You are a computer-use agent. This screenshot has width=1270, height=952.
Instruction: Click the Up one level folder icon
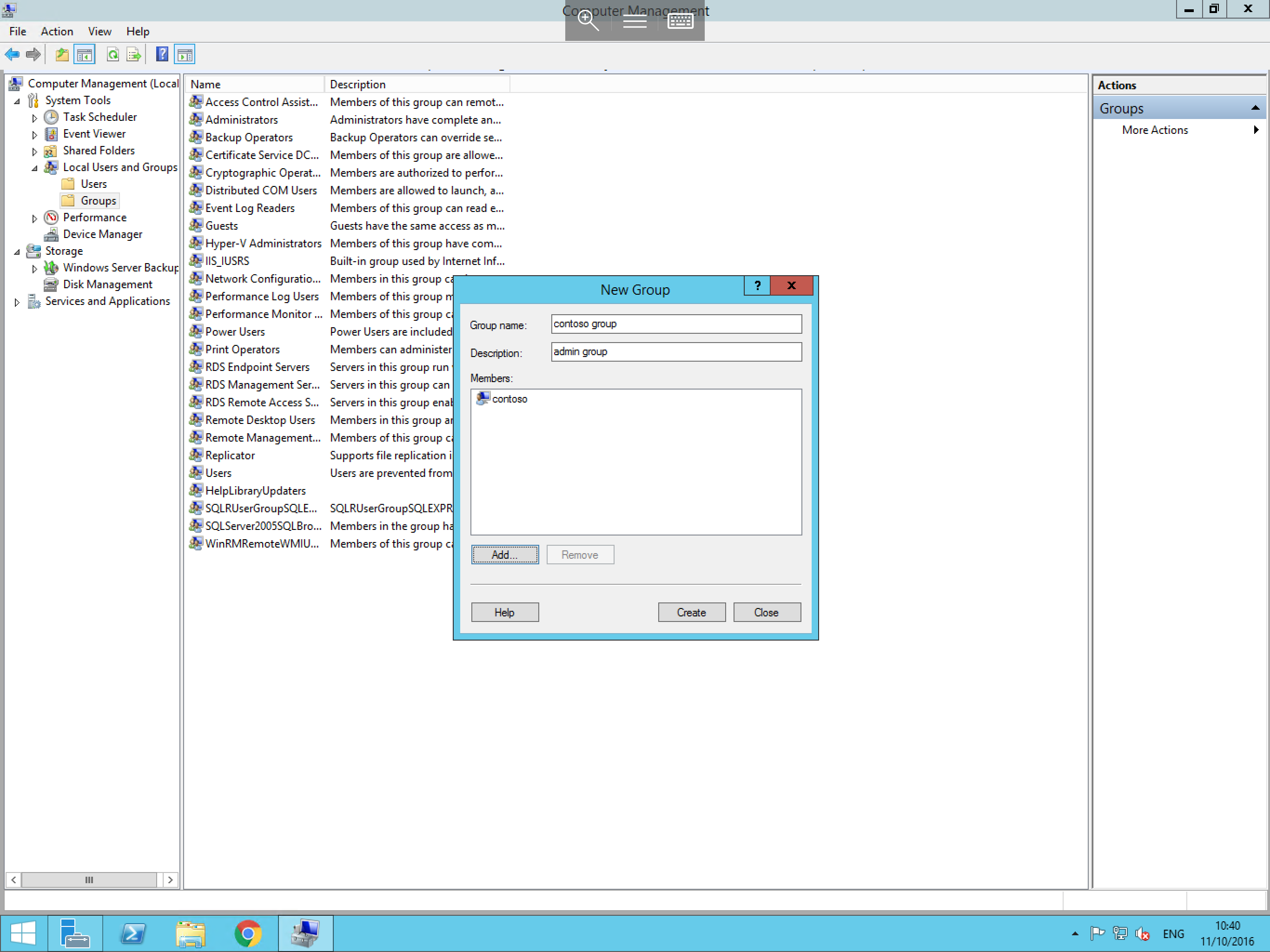[62, 54]
